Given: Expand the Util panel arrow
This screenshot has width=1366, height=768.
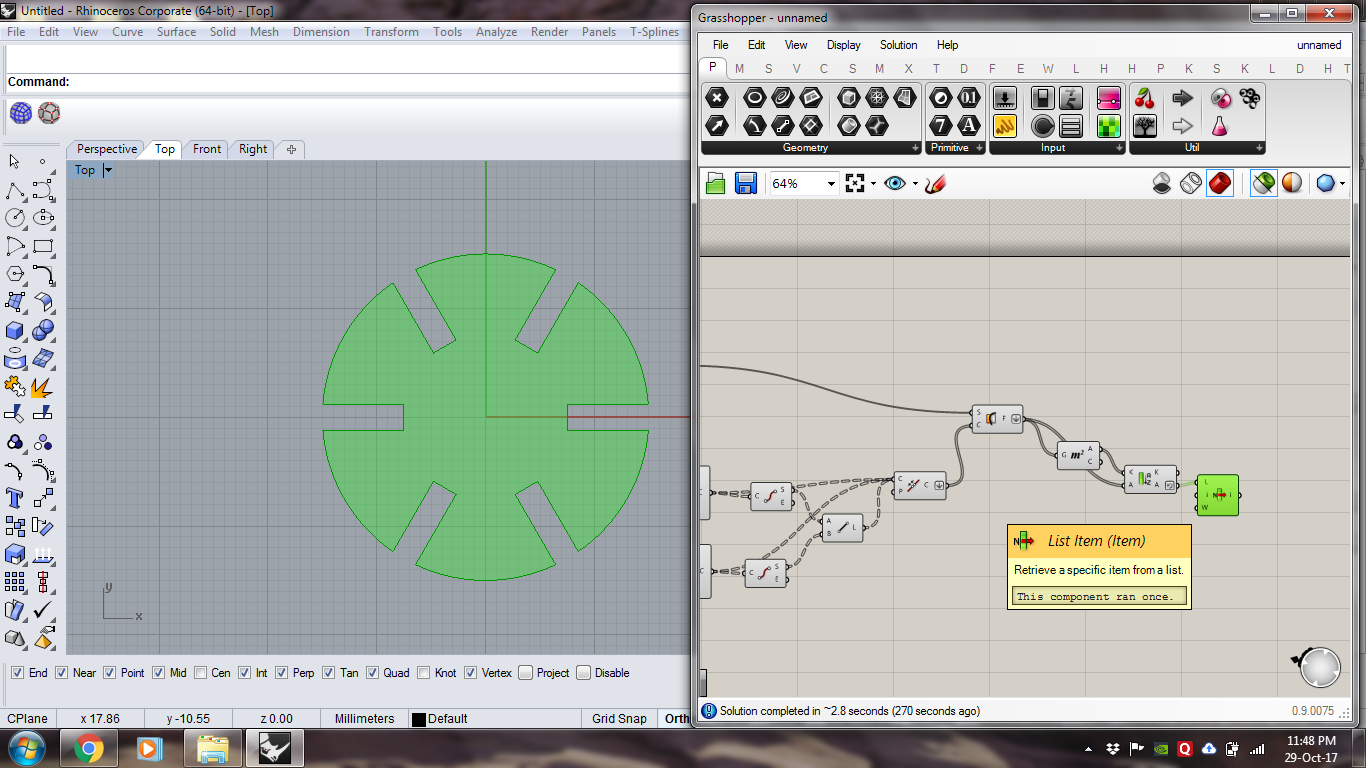Looking at the screenshot, I should coord(1259,148).
